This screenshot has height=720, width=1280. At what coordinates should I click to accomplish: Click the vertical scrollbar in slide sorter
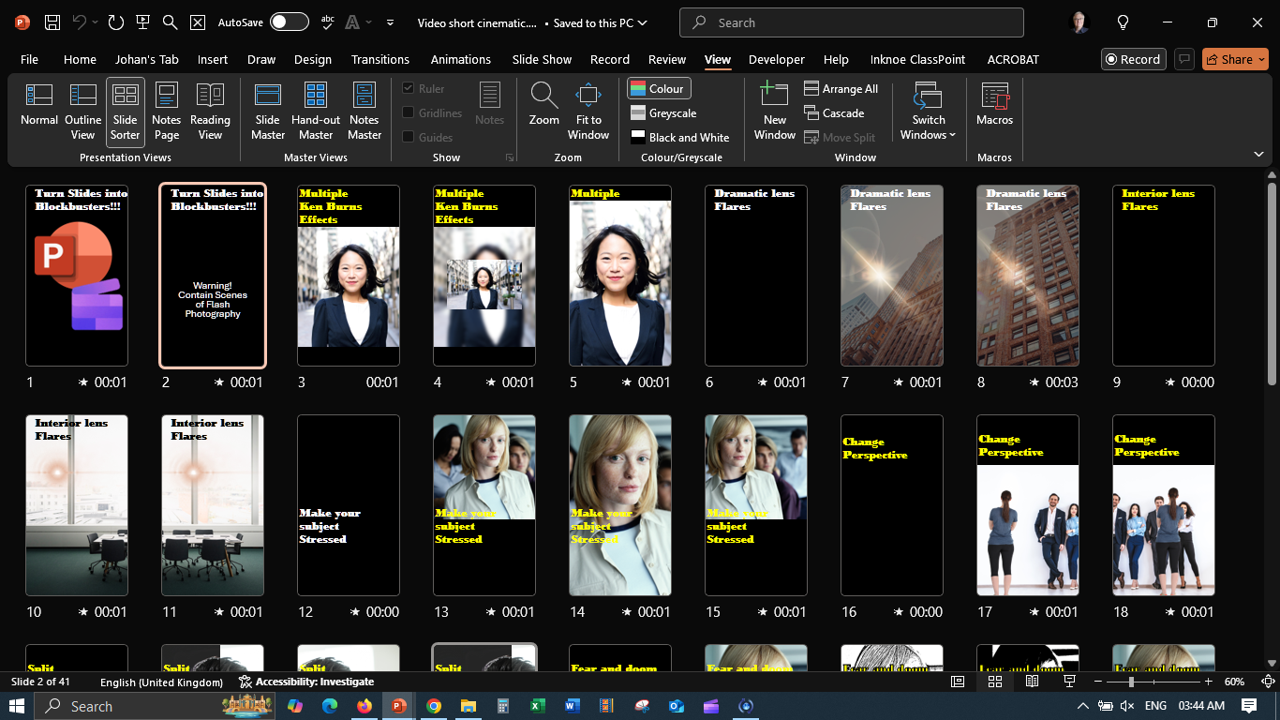pos(1271,282)
